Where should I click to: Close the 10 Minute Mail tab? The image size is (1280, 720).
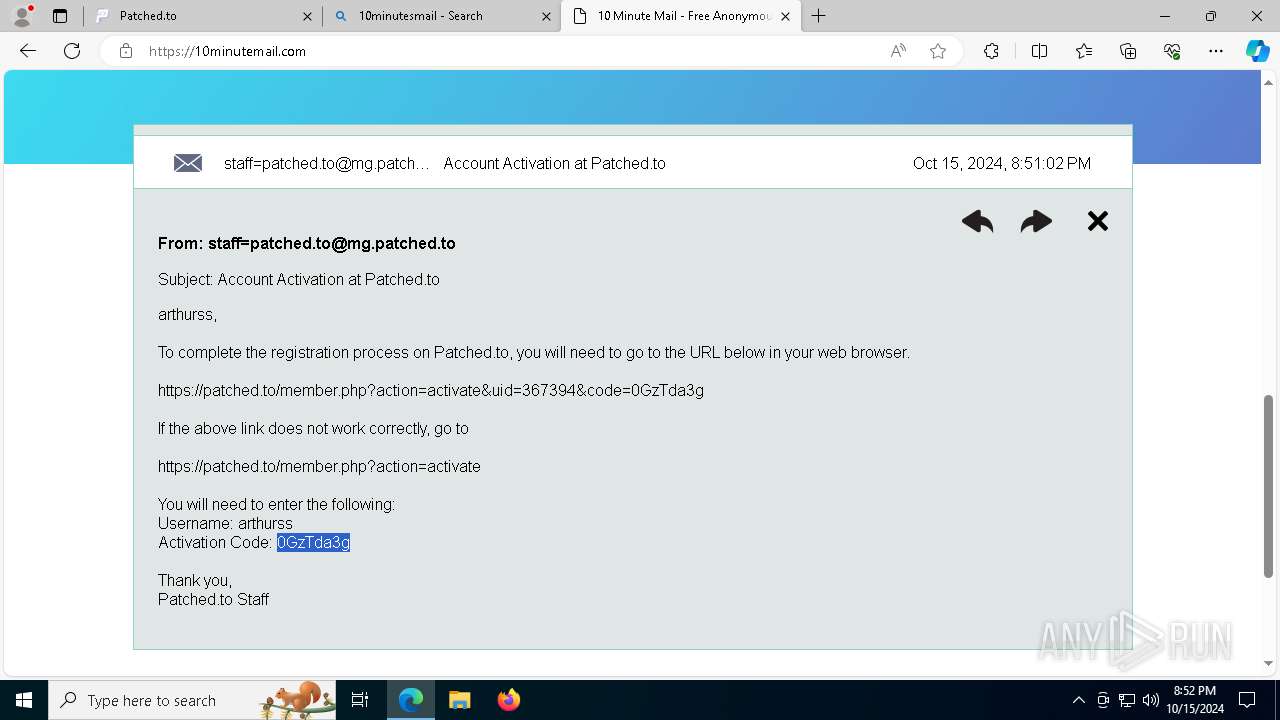tap(785, 16)
